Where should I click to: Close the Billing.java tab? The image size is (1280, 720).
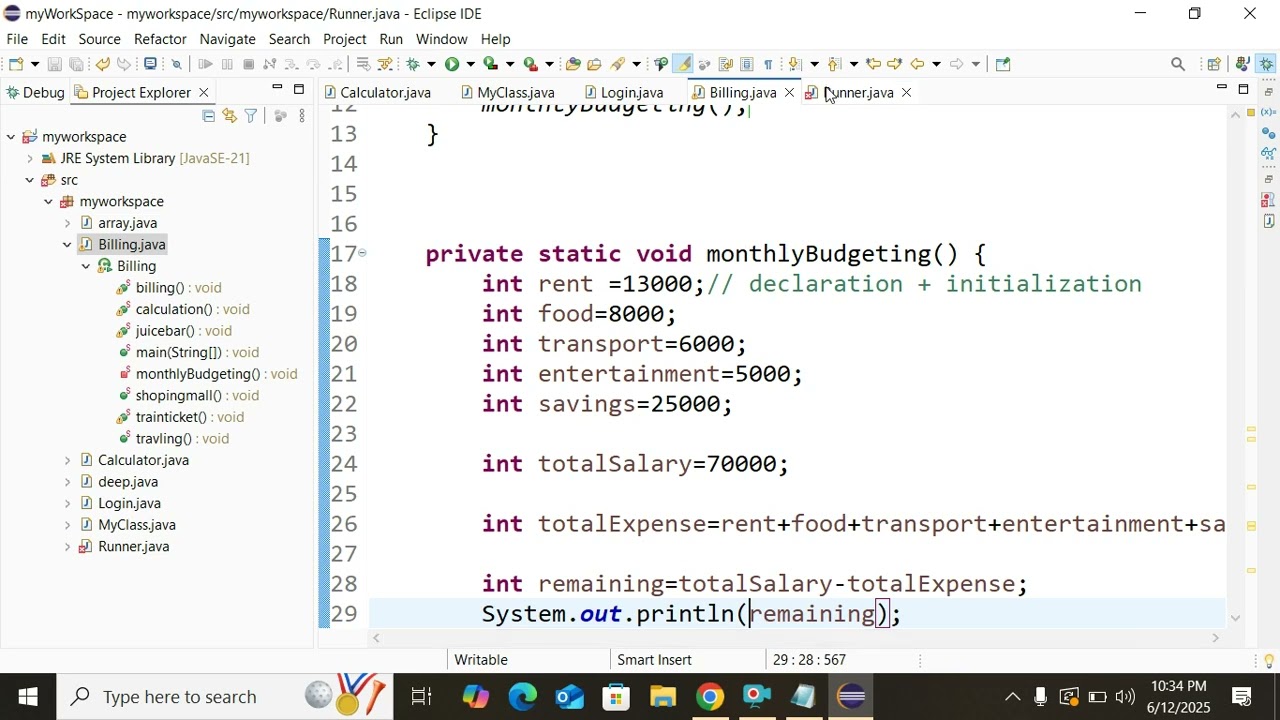coord(789,92)
